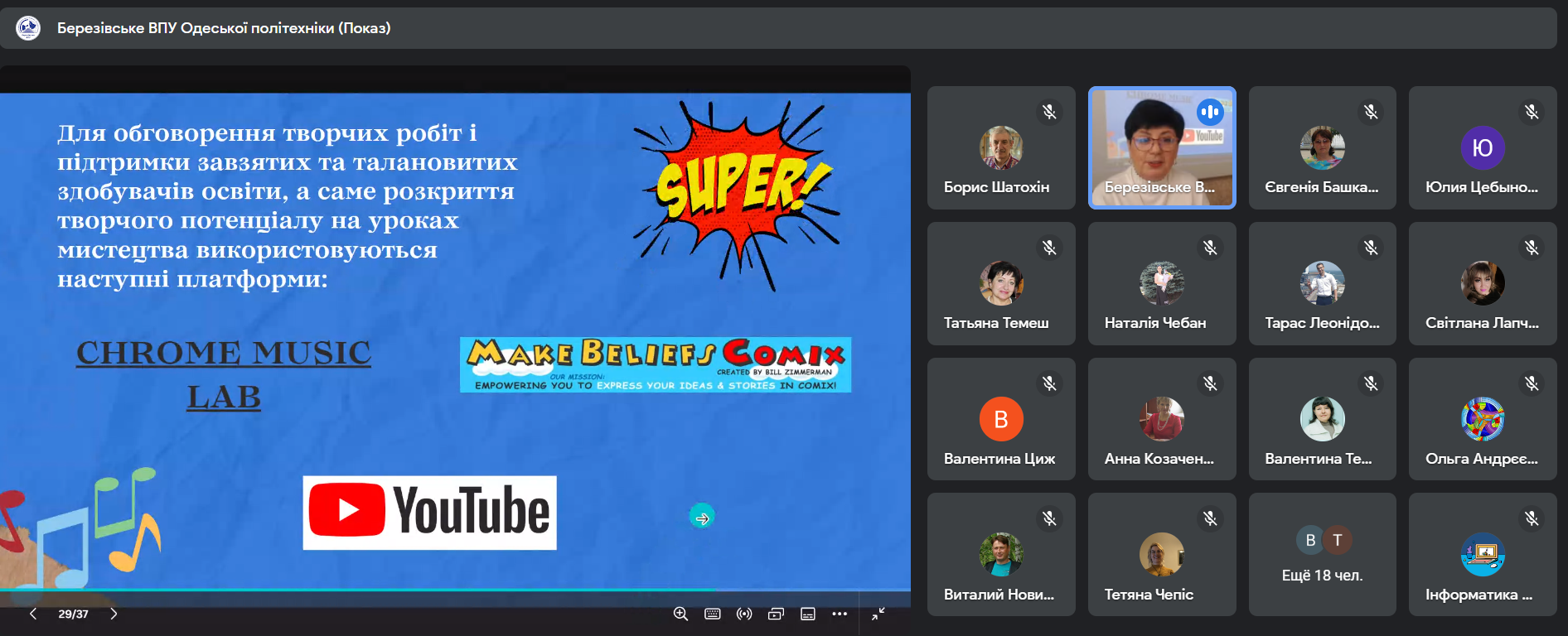
Task: Click the 29/37 slide counter
Action: (x=73, y=614)
